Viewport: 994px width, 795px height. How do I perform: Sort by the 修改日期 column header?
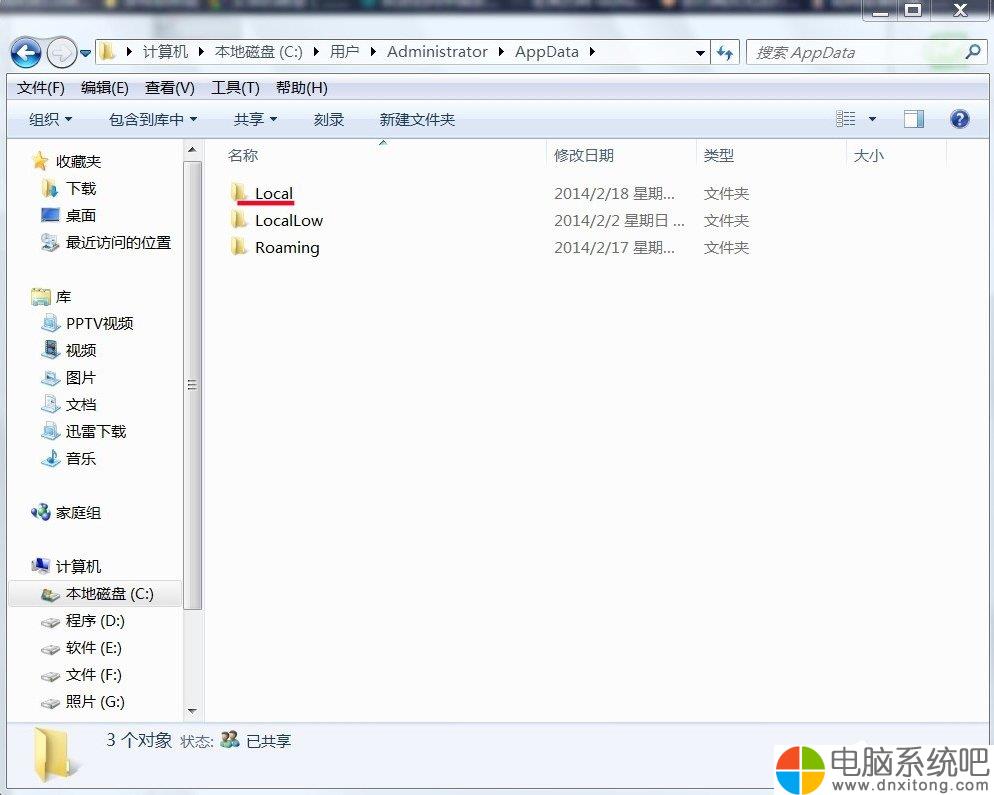click(x=584, y=155)
